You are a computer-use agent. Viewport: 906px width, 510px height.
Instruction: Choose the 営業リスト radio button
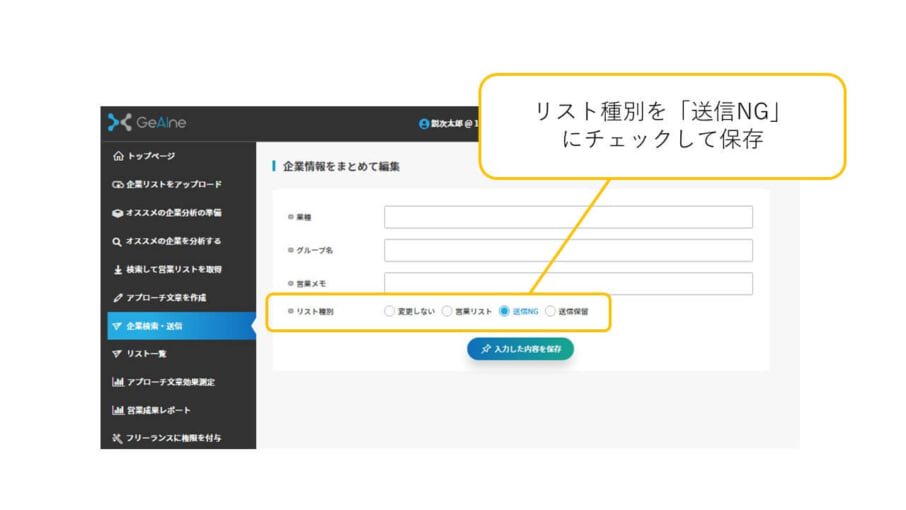447,311
